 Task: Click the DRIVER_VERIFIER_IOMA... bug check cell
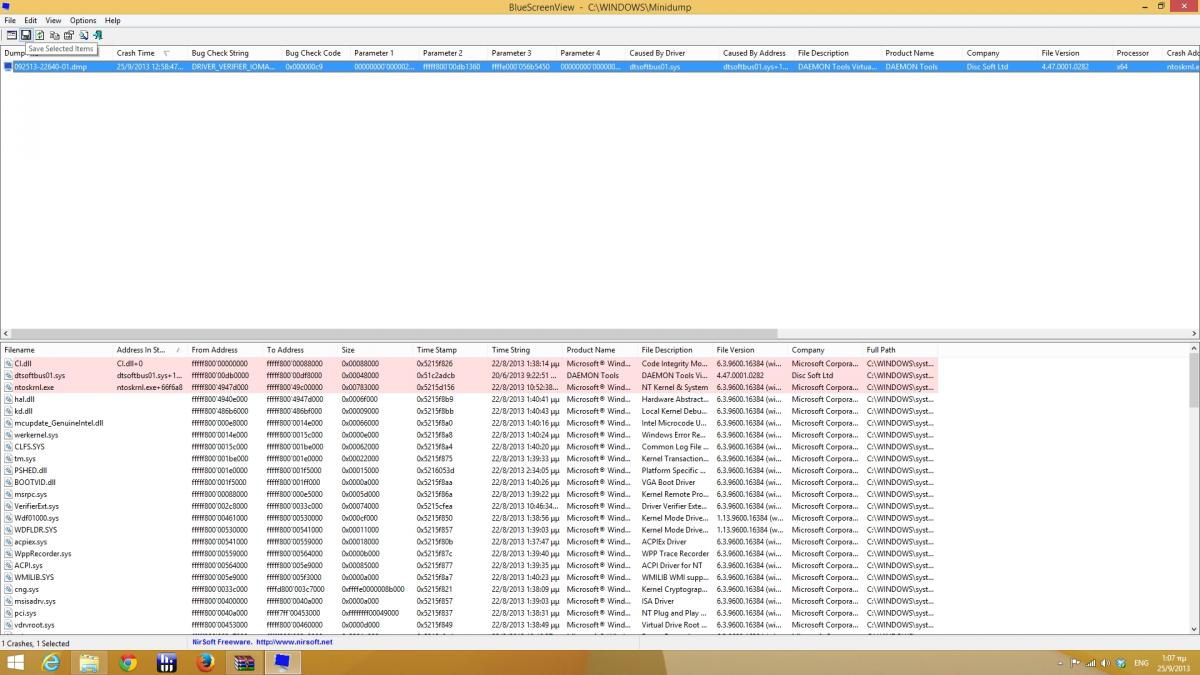[x=233, y=66]
